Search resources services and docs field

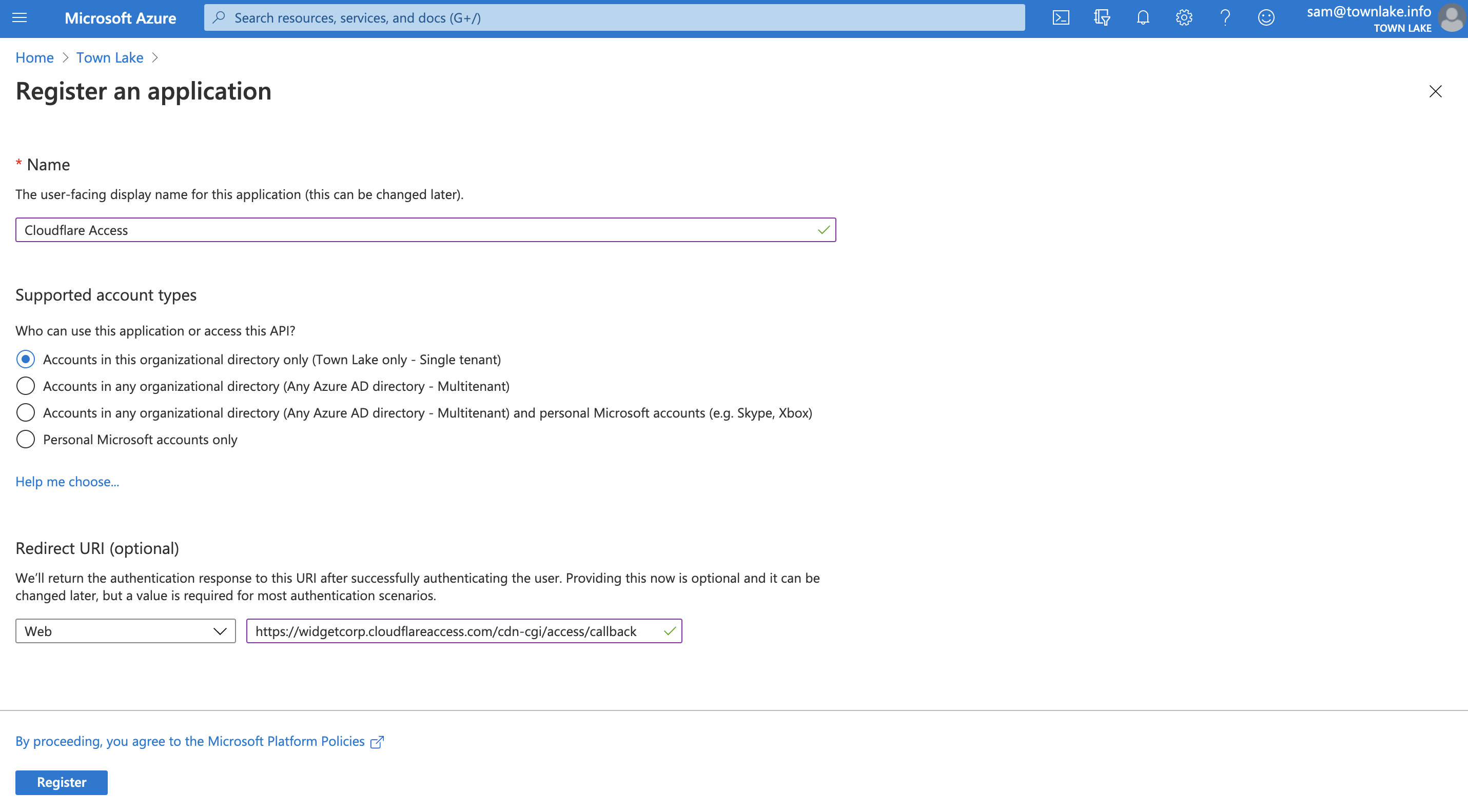pos(613,17)
